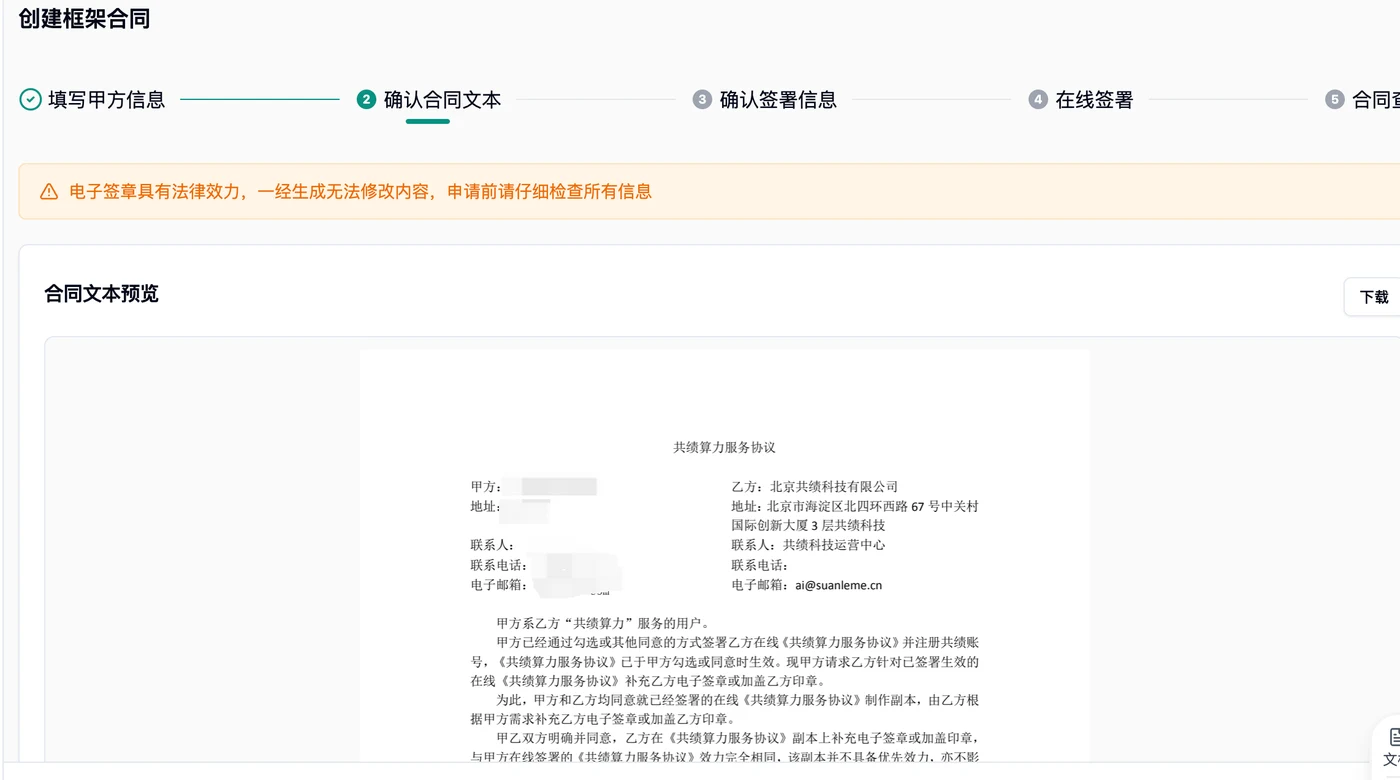Click the 电子签章具有法律效力 warning message
This screenshot has height=780, width=1400.
pyautogui.click(x=361, y=191)
